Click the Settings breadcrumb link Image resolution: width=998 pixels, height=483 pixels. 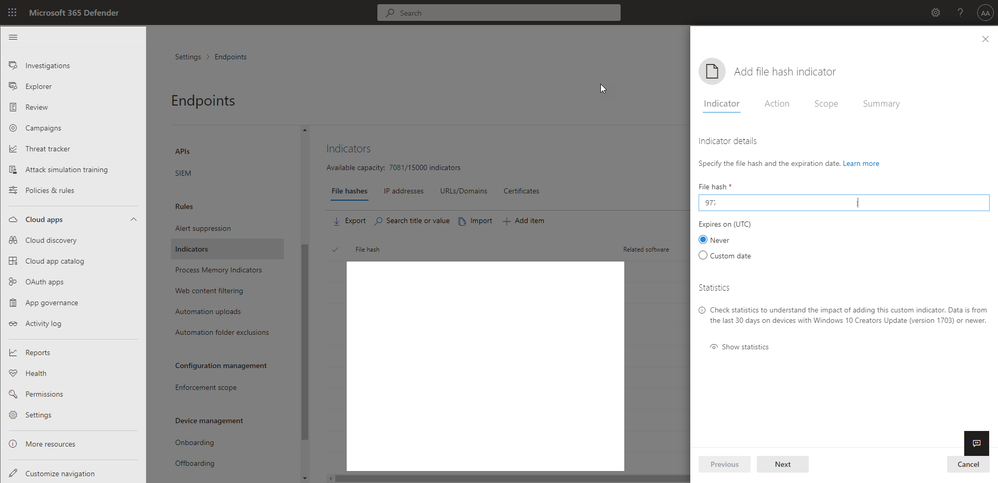click(x=188, y=57)
